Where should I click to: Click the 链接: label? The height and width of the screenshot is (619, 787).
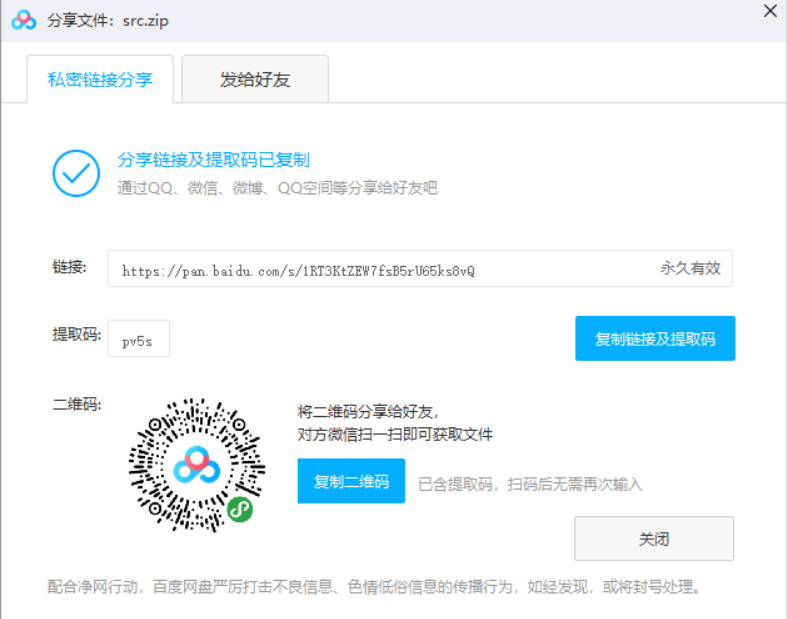[x=69, y=267]
